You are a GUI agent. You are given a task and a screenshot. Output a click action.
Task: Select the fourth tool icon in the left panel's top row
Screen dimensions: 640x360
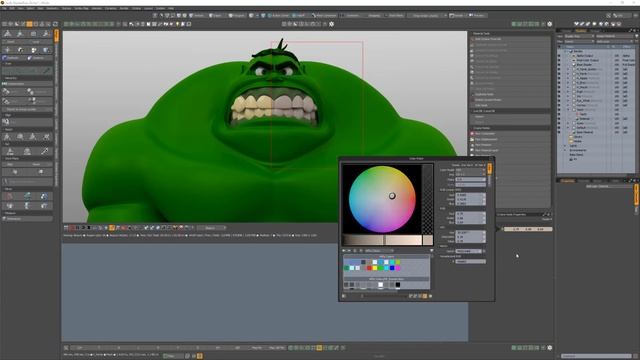[46, 33]
